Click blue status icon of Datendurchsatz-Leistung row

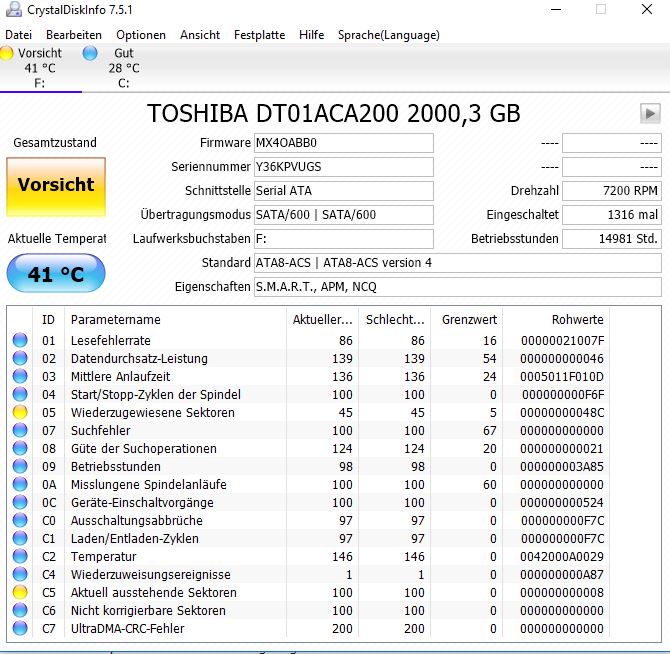[x=20, y=358]
